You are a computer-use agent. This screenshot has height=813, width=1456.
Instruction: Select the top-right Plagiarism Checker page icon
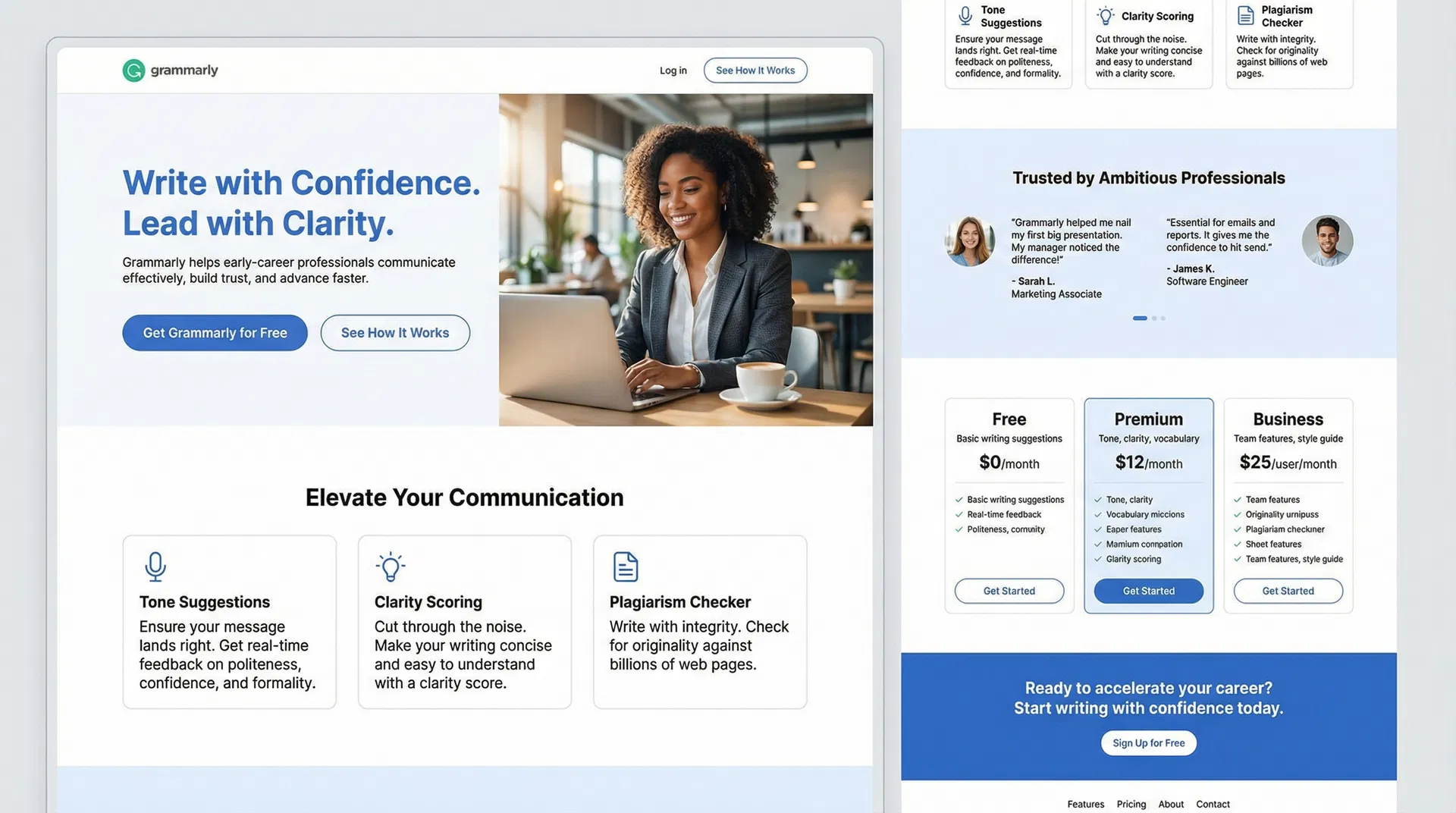click(x=1246, y=14)
